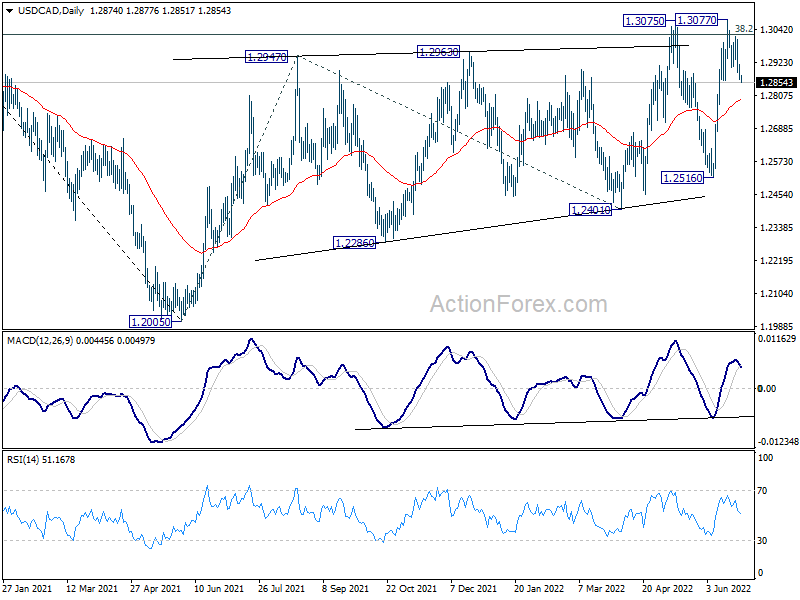Click the 10 Jun 2021 date marker
800x600 pixels.
click(219, 588)
